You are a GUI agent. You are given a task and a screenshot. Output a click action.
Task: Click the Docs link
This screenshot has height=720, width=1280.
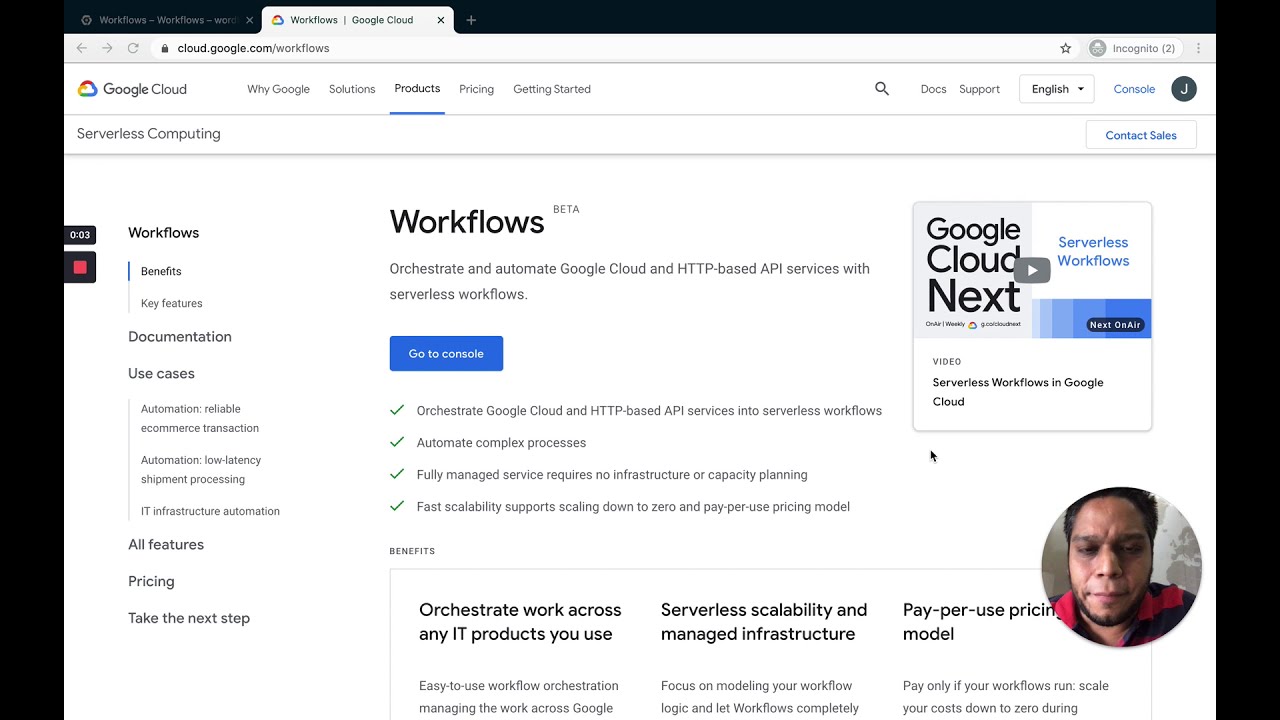tap(933, 89)
